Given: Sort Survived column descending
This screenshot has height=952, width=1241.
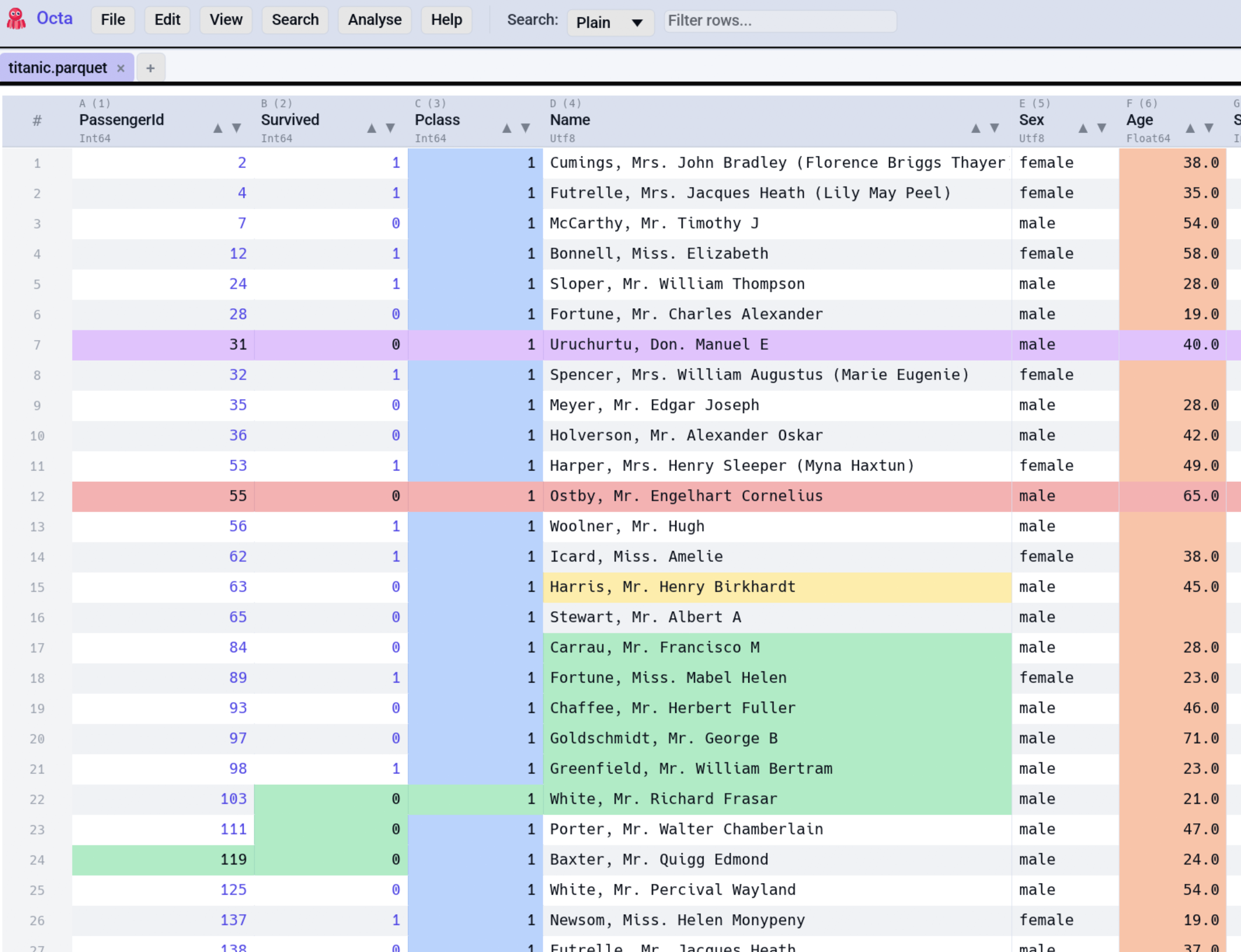Looking at the screenshot, I should click(x=390, y=128).
